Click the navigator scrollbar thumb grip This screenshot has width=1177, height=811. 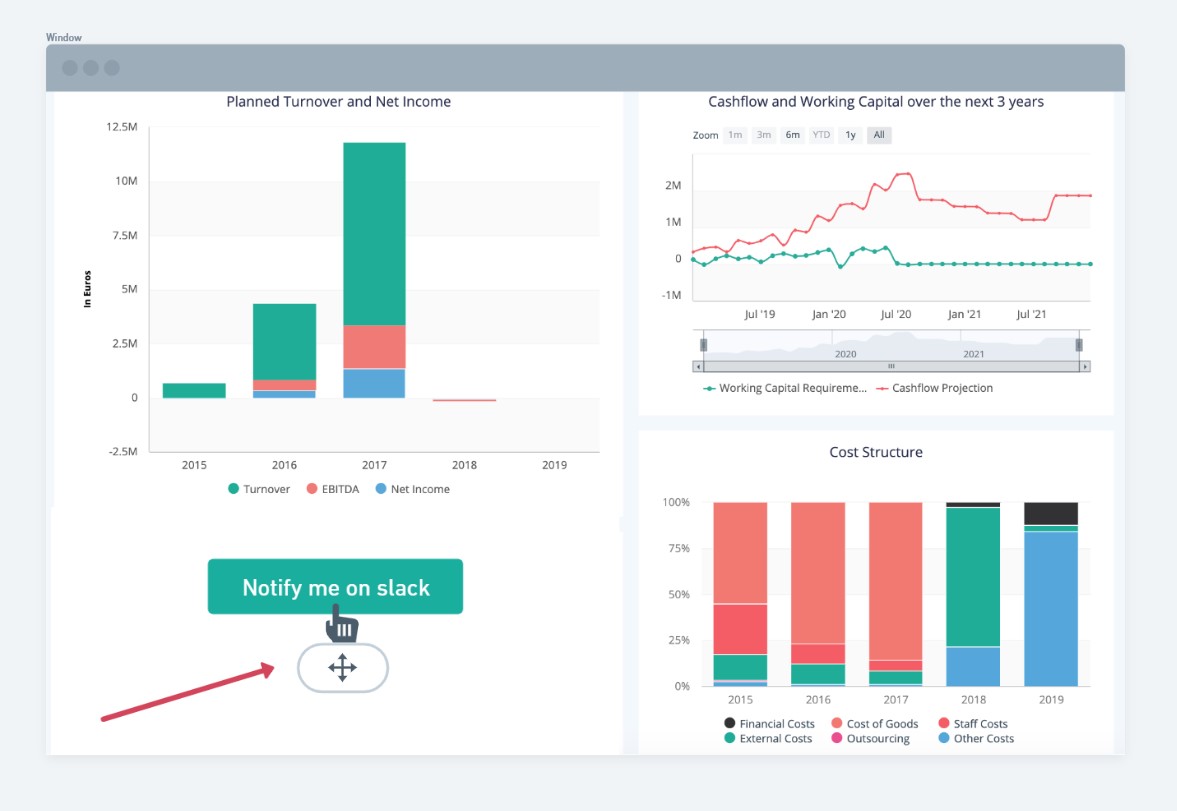(x=891, y=366)
